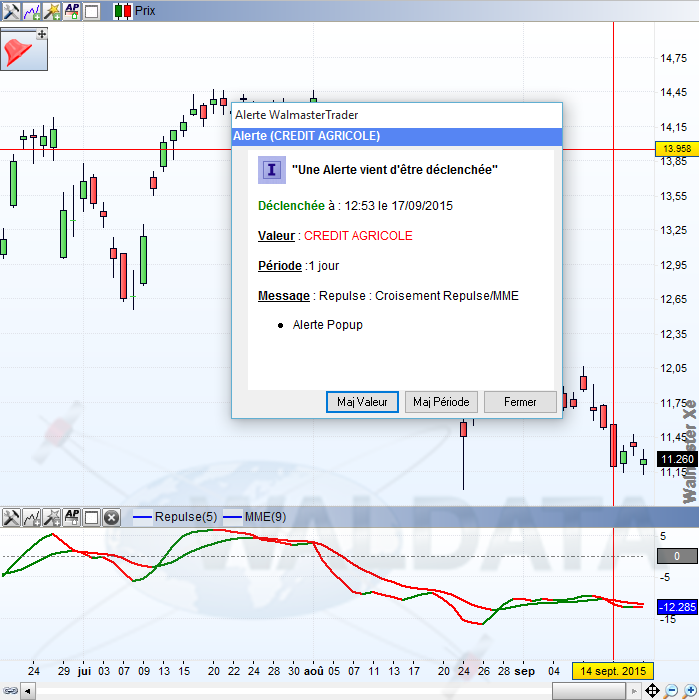
Task: Click yellow 13.958 price level tag
Action: (677, 149)
